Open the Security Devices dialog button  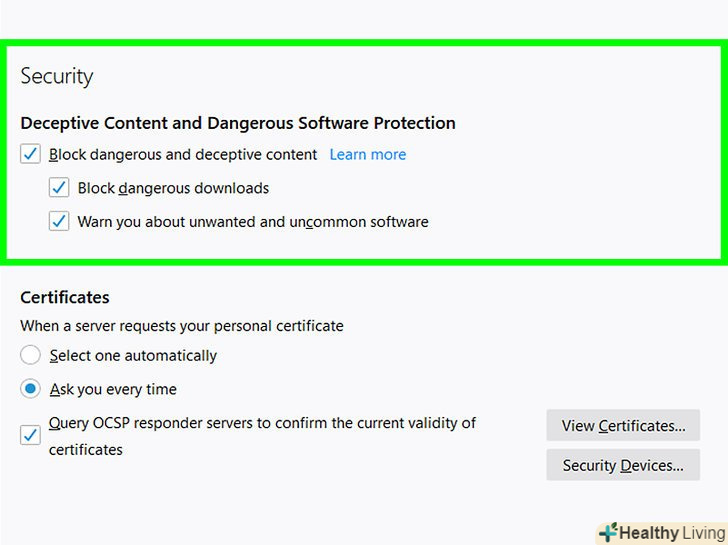(622, 465)
